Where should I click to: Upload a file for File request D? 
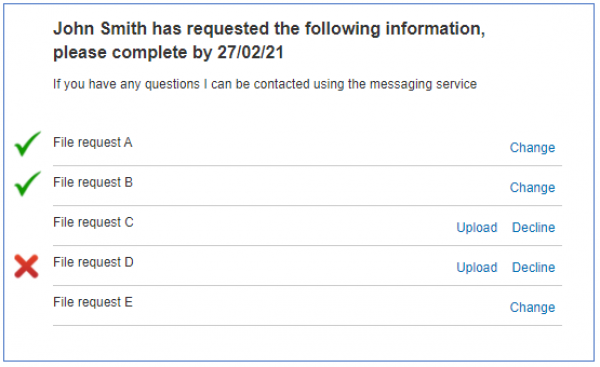(x=477, y=268)
